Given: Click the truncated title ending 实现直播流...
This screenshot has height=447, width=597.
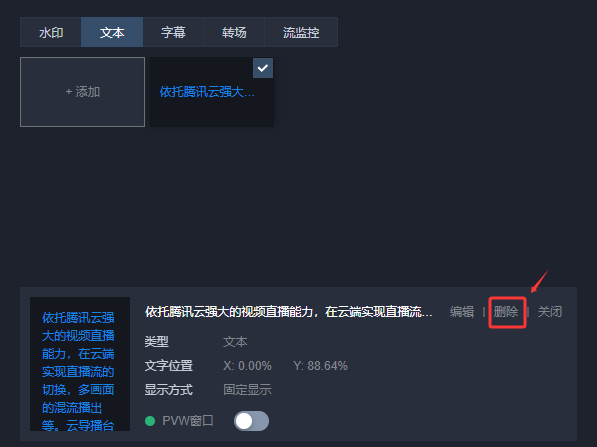Looking at the screenshot, I should click(x=289, y=312).
